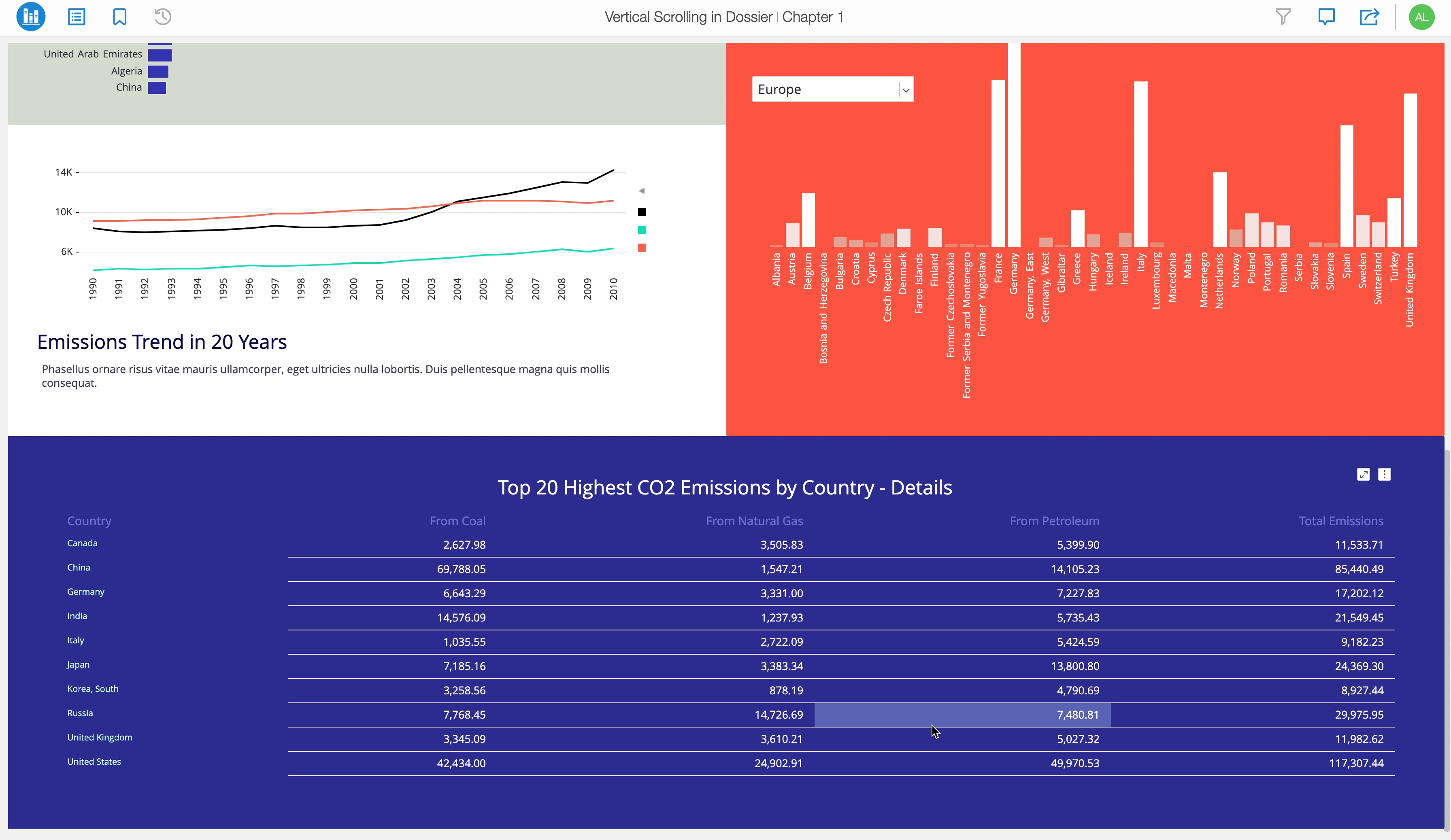Viewport: 1451px width, 840px height.
Task: Click the teal legend color swatch
Action: tap(642, 230)
